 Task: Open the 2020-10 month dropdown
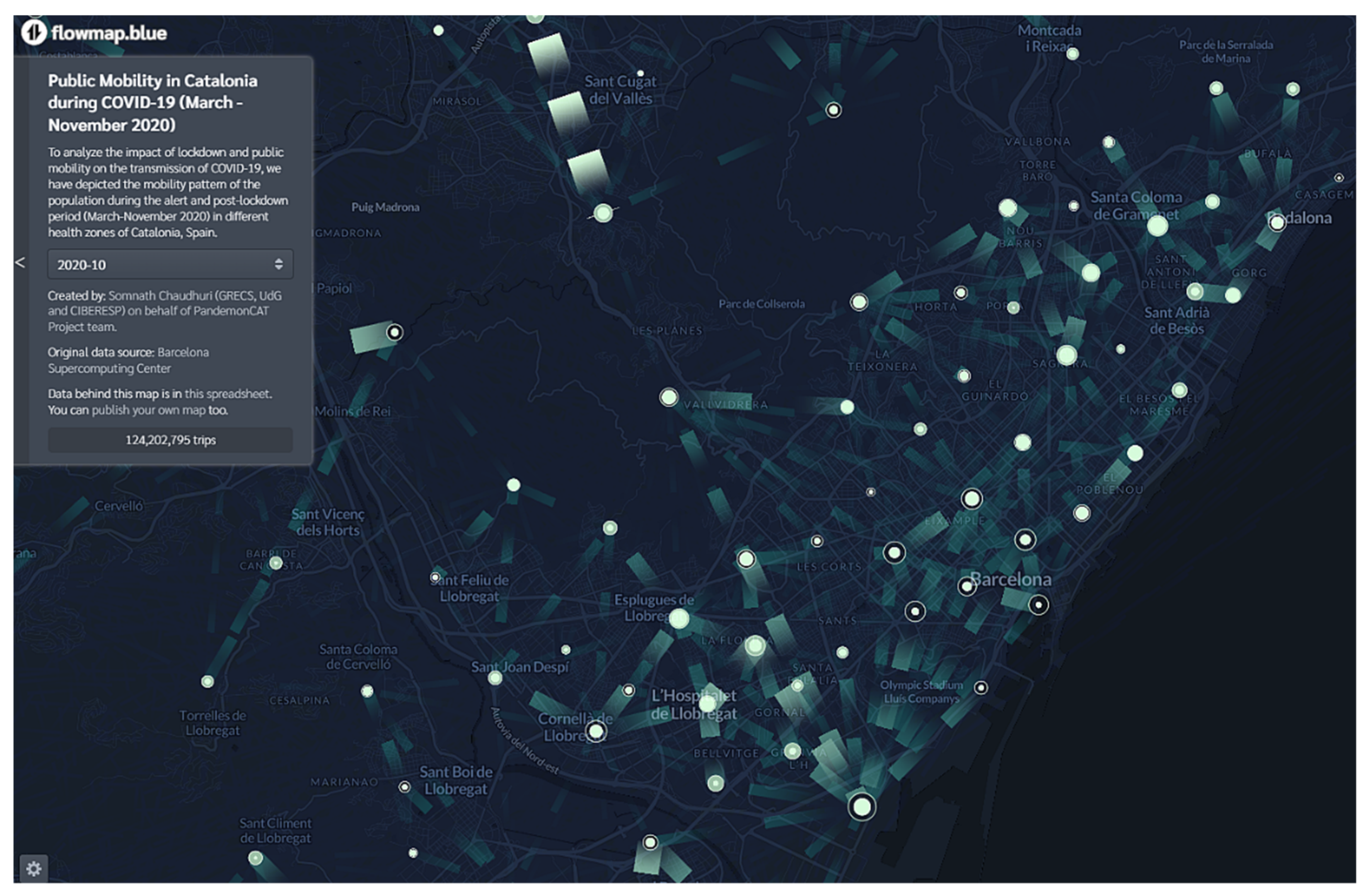point(170,265)
